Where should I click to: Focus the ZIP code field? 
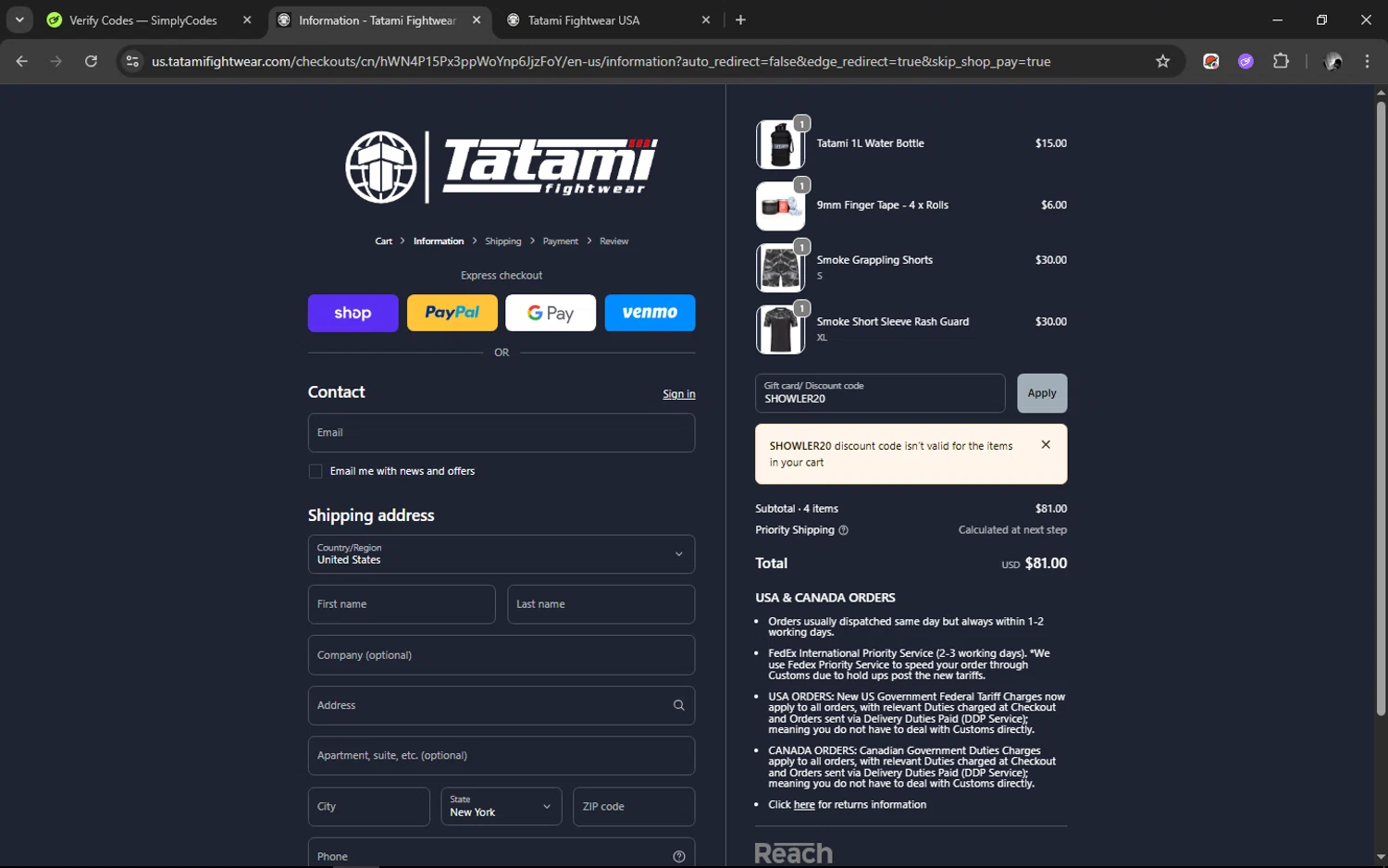(634, 806)
